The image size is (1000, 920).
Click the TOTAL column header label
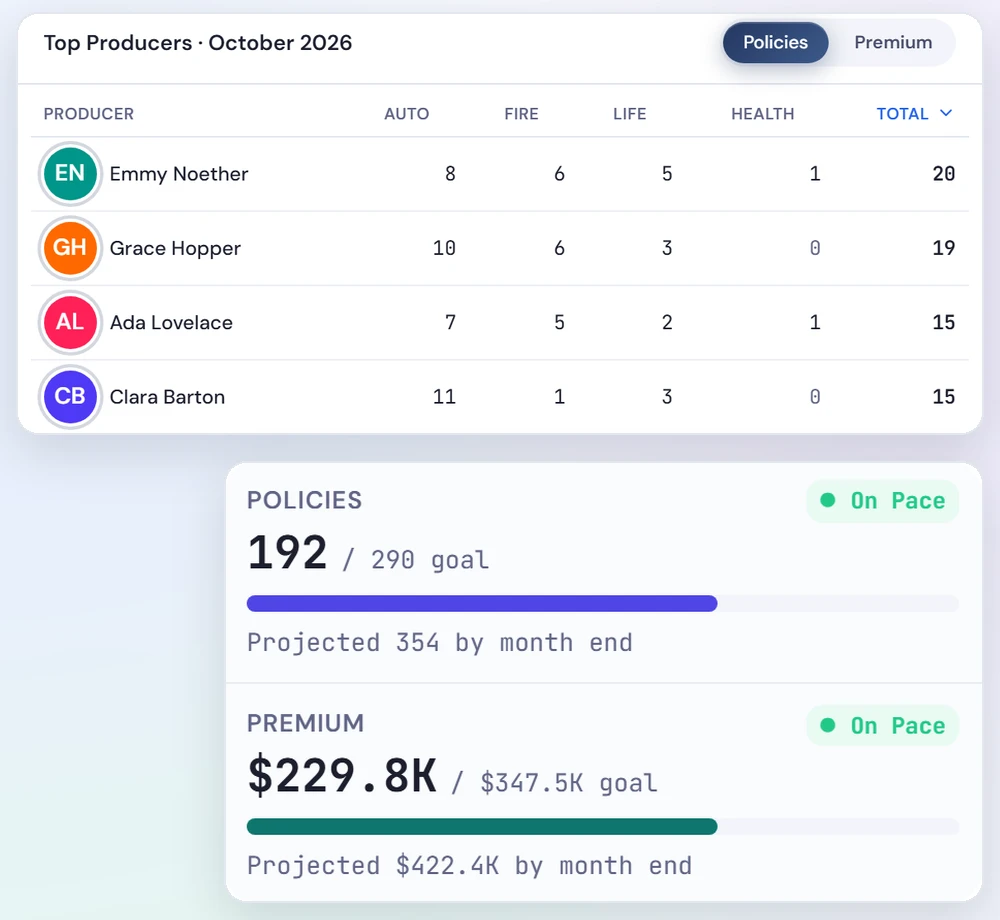coord(902,114)
